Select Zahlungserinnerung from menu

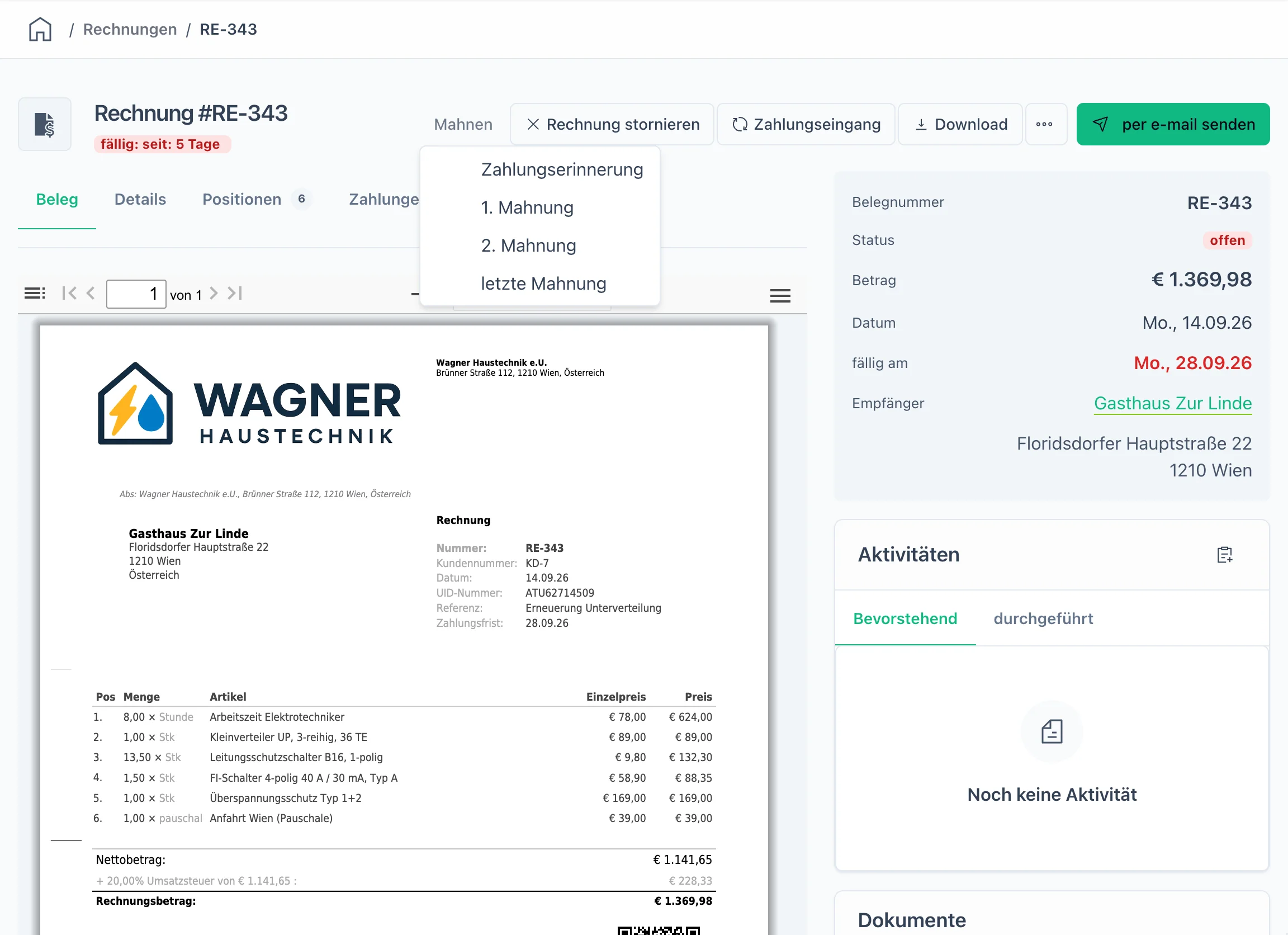click(562, 169)
